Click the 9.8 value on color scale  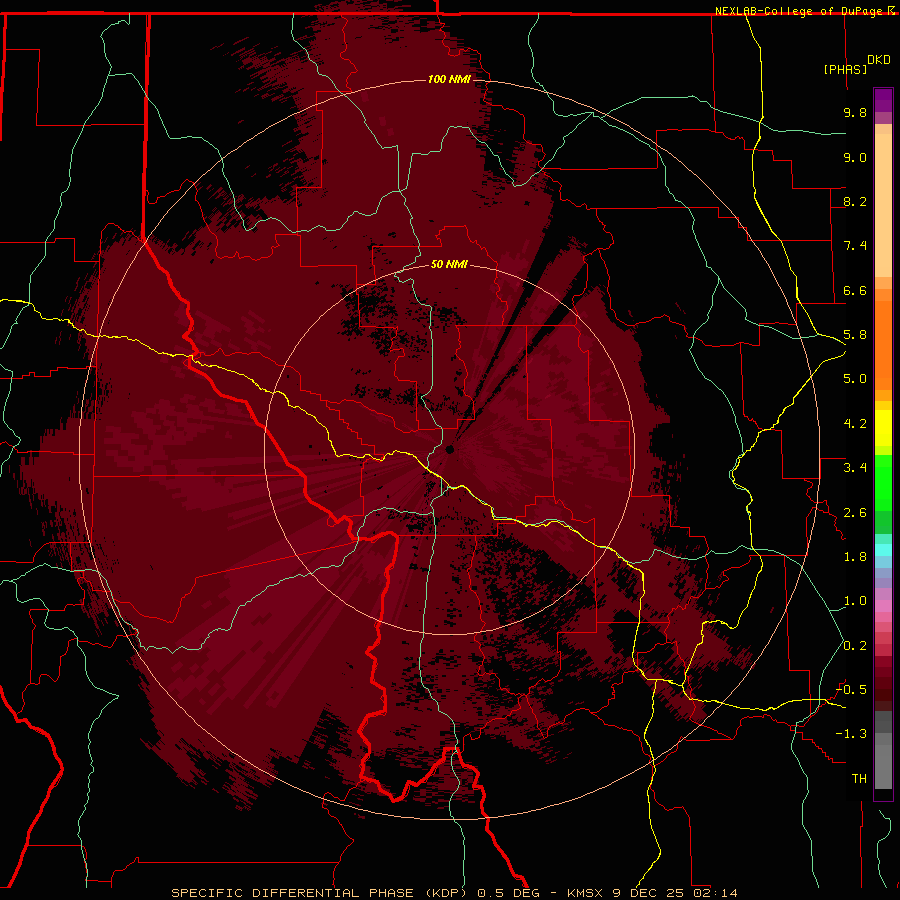pyautogui.click(x=855, y=112)
